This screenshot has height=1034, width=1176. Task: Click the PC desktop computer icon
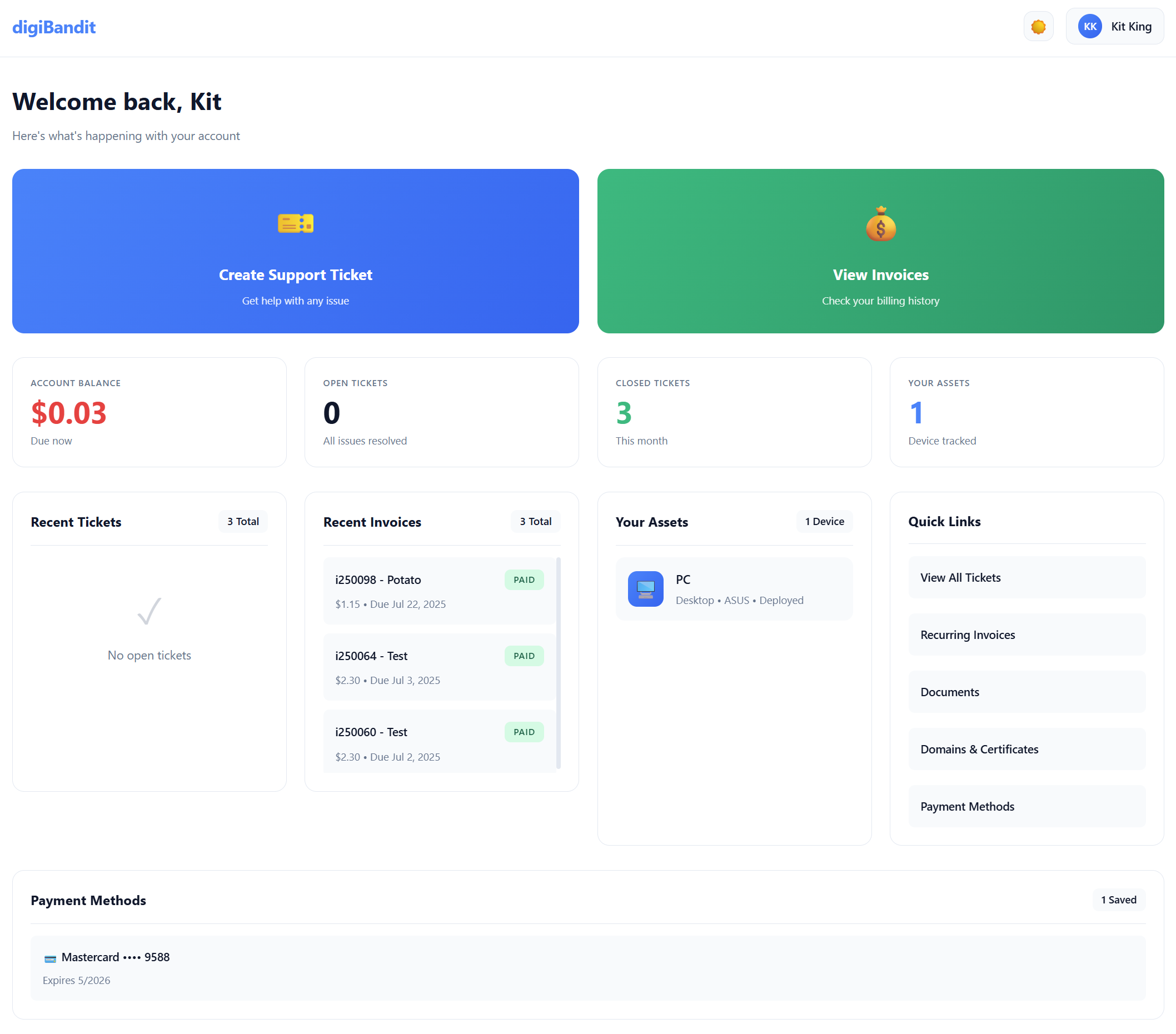[645, 588]
